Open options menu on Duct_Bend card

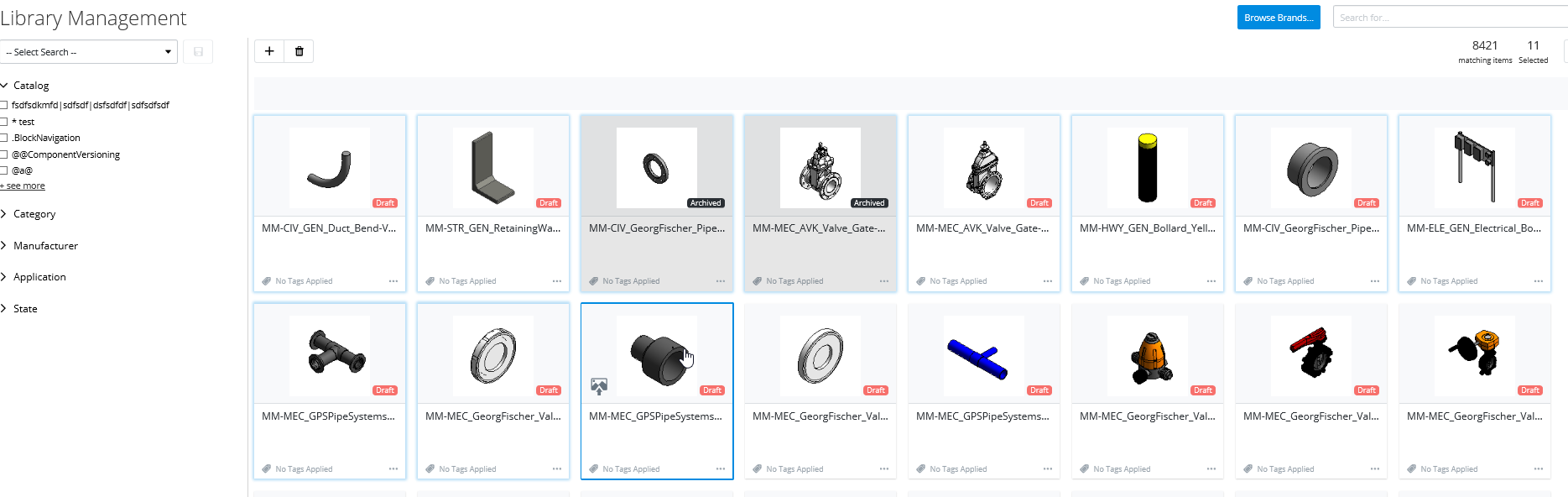(x=393, y=281)
